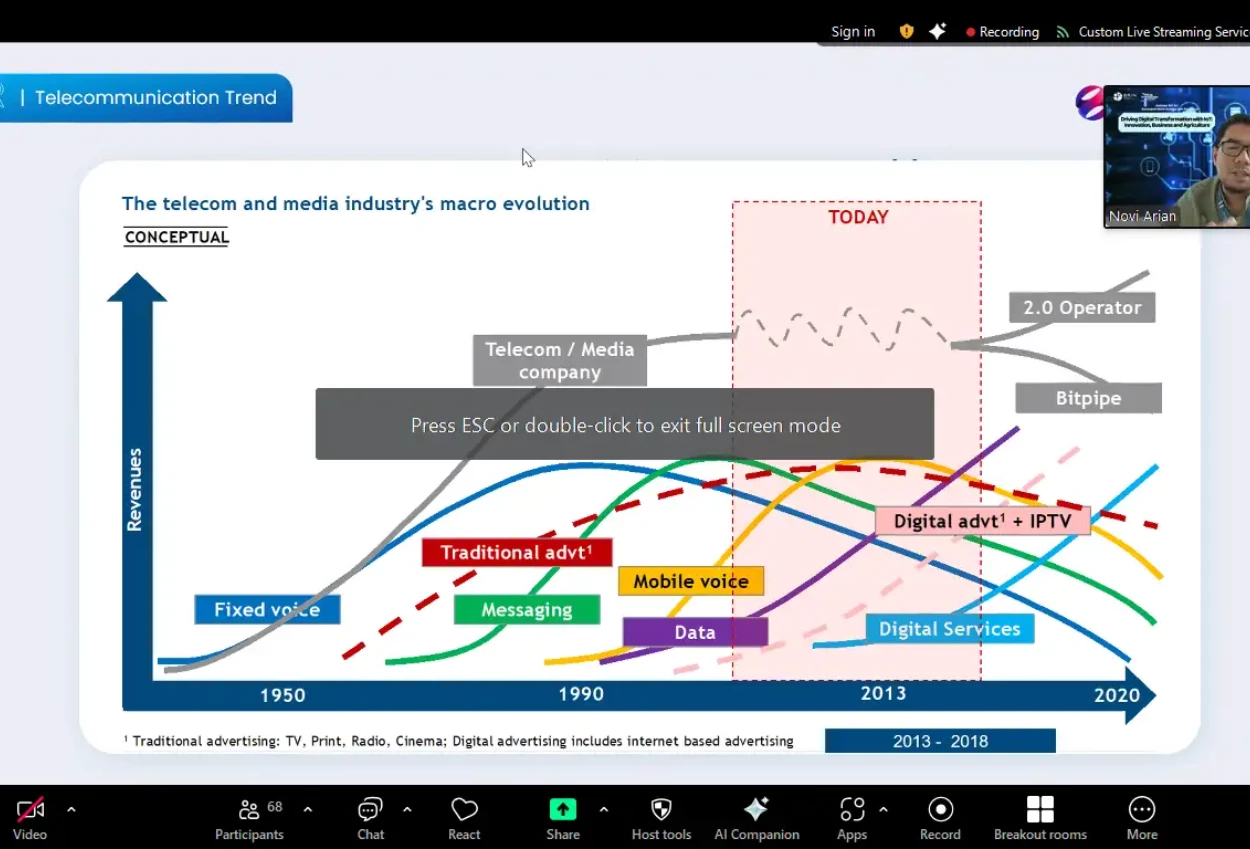
Task: Click the yellow 'Mobile voice' label
Action: 691,581
